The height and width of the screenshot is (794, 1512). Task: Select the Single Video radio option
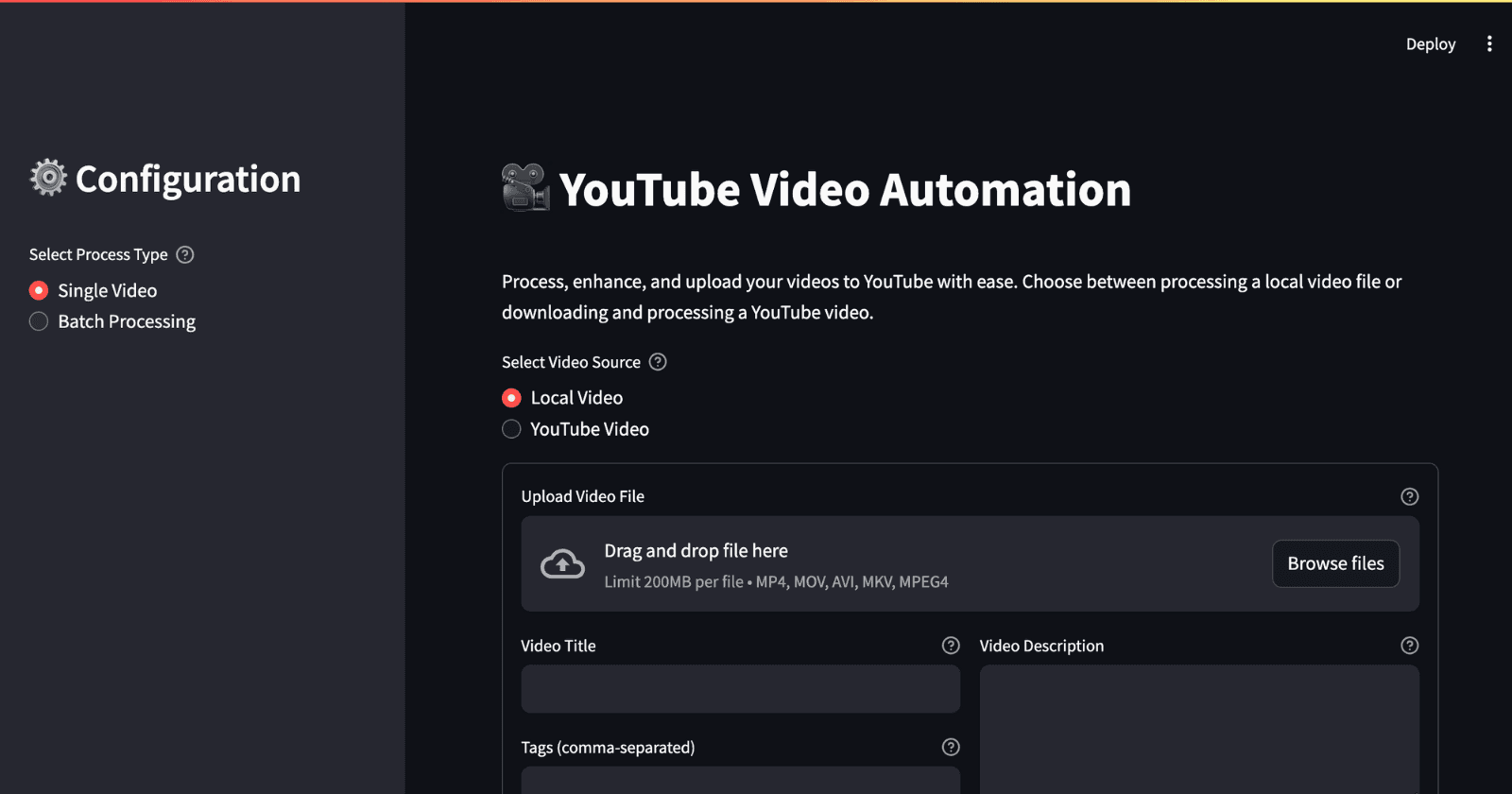tap(94, 290)
